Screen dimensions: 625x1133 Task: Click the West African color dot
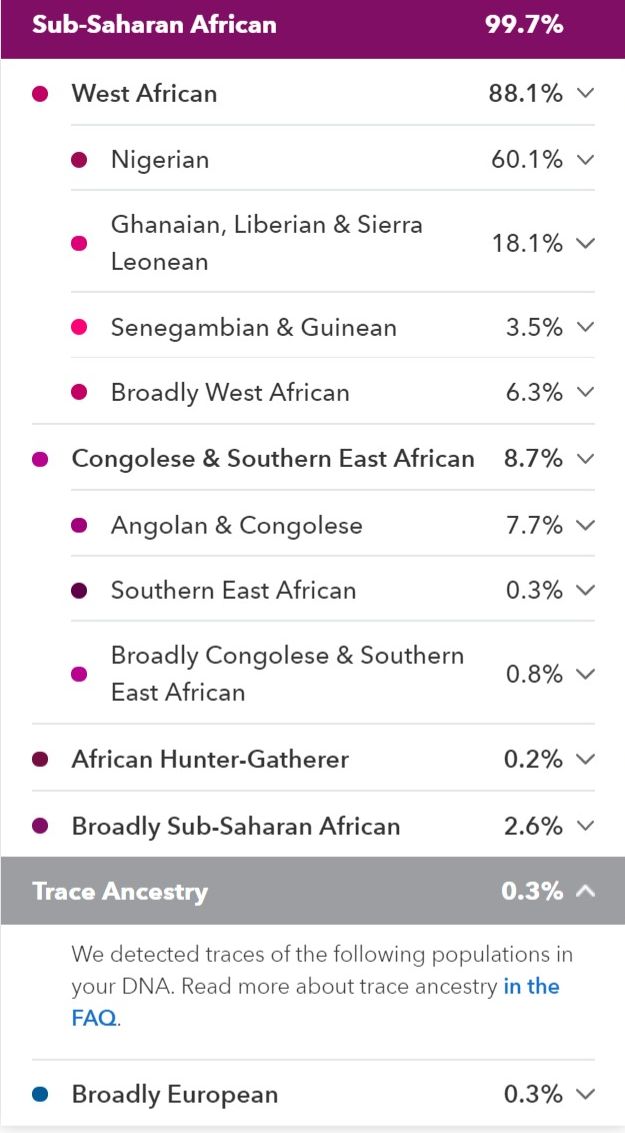(x=40, y=93)
